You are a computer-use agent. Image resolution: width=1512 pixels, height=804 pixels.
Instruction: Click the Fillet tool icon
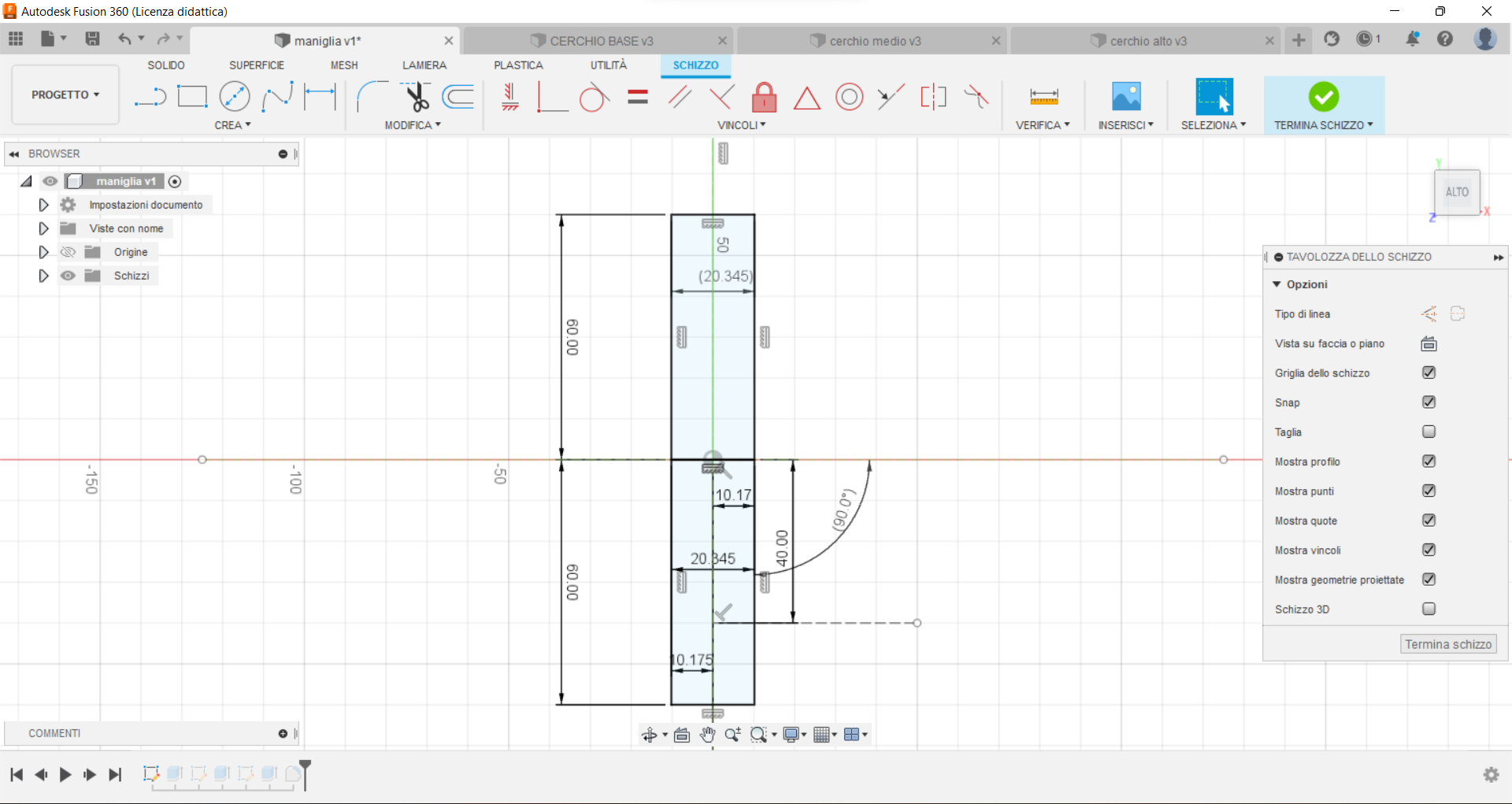pyautogui.click(x=372, y=97)
